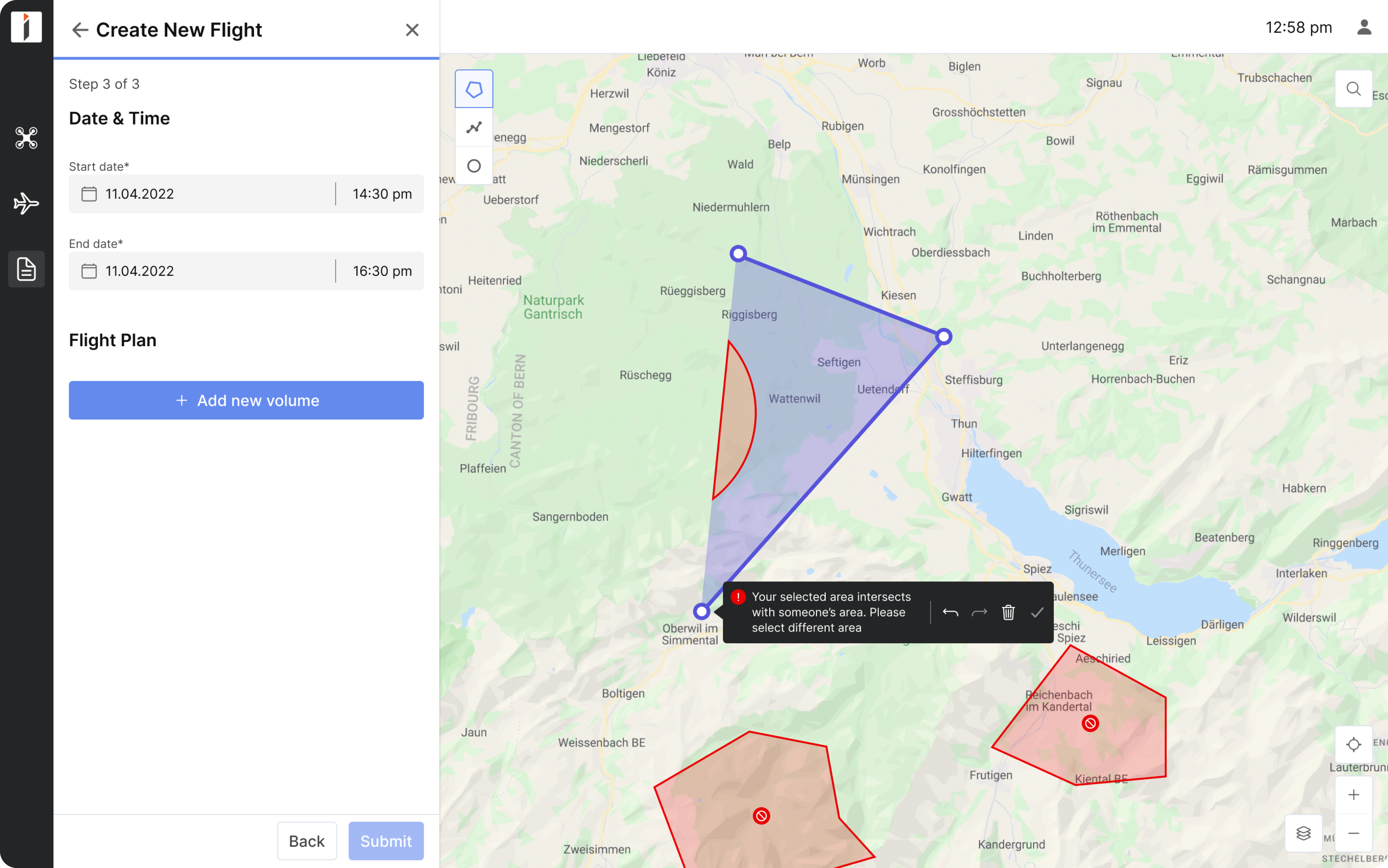Screen dimensions: 1388x868
Task: Toggle current location tracking on the map
Action: pos(1354,745)
